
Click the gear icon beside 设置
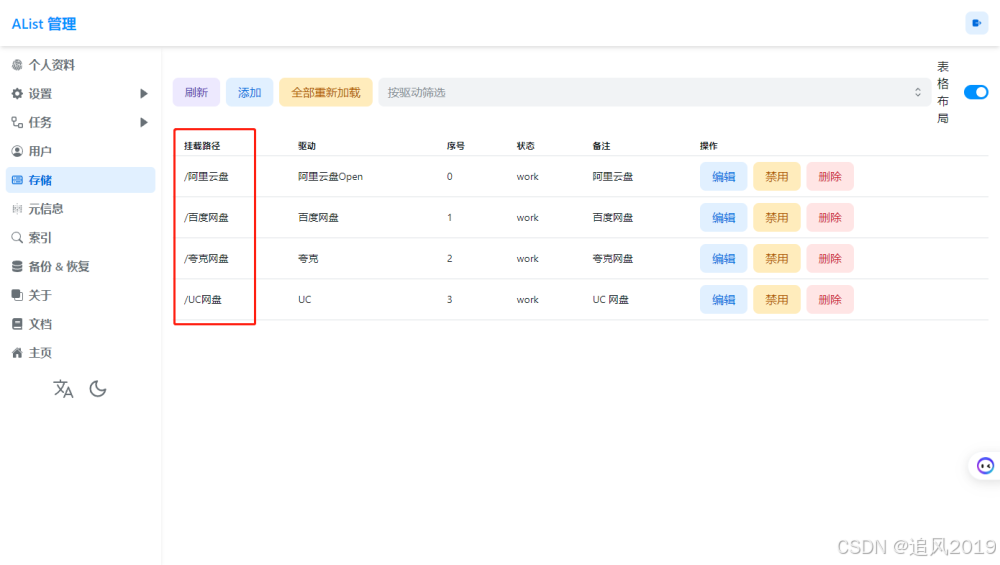(17, 94)
